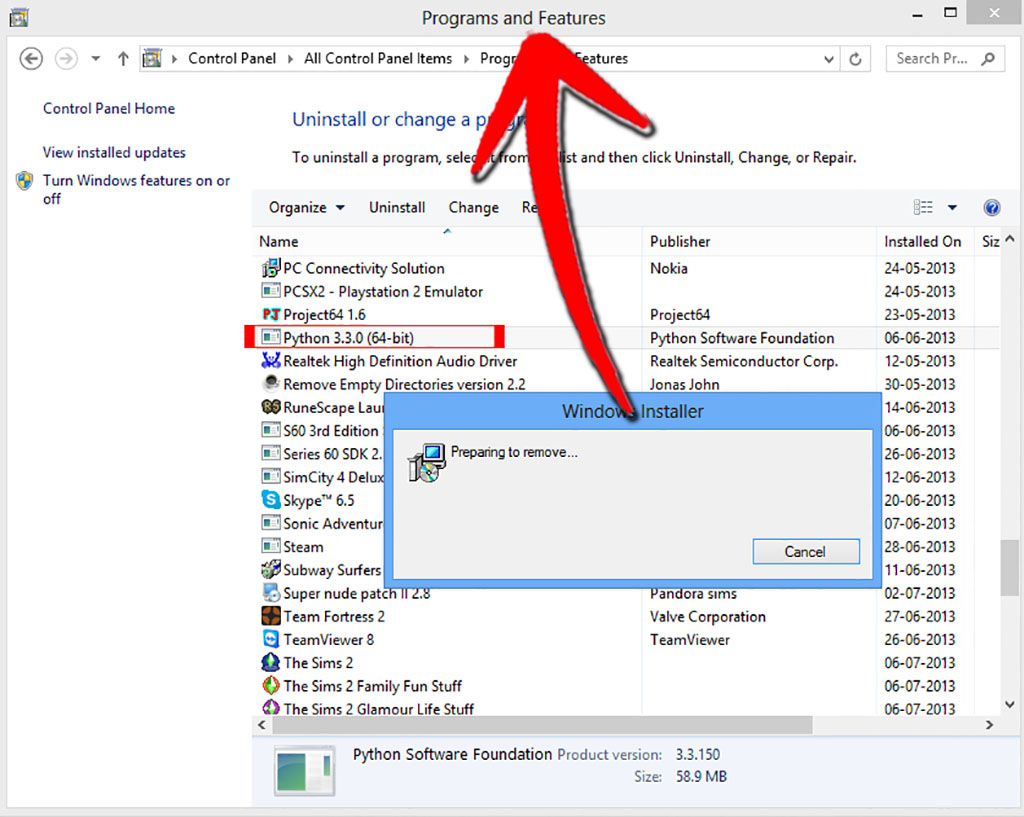Click Valve Corporation publisher cell
Screen dimensions: 1024x817
click(707, 617)
